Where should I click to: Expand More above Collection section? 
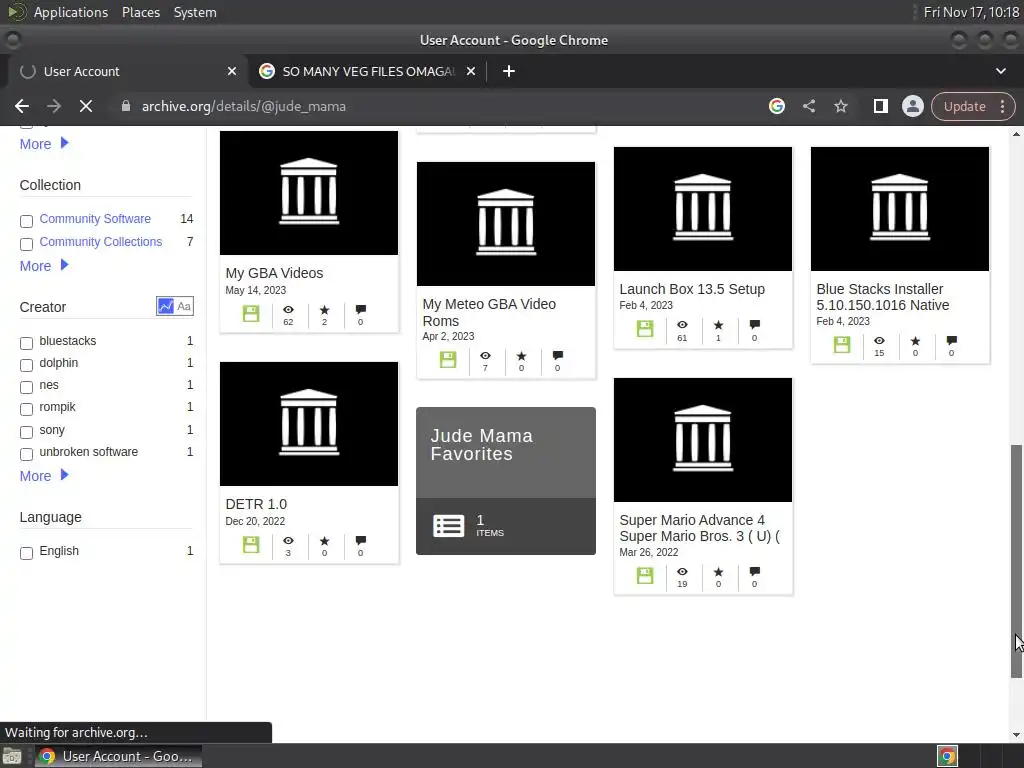click(x=44, y=144)
